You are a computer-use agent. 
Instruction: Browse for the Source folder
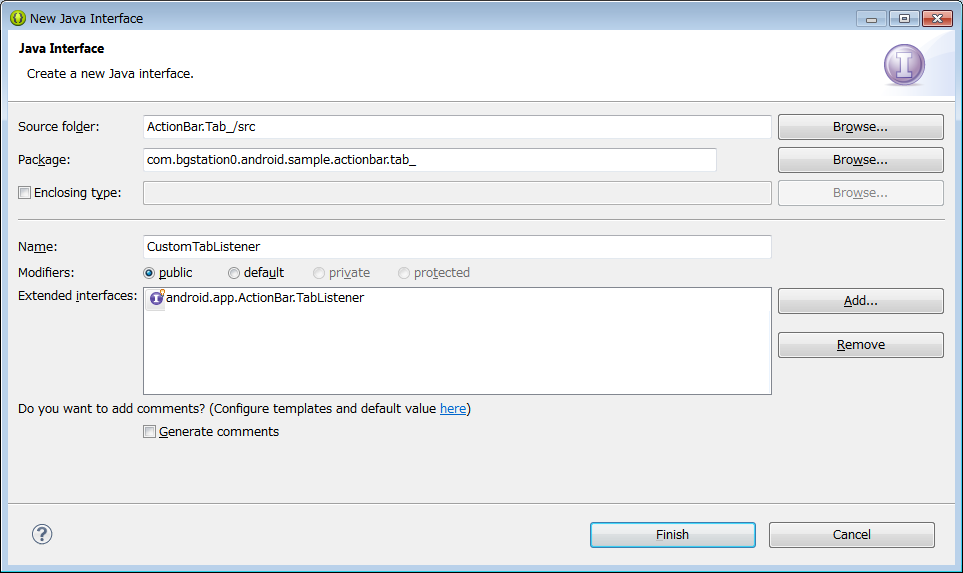pos(860,127)
